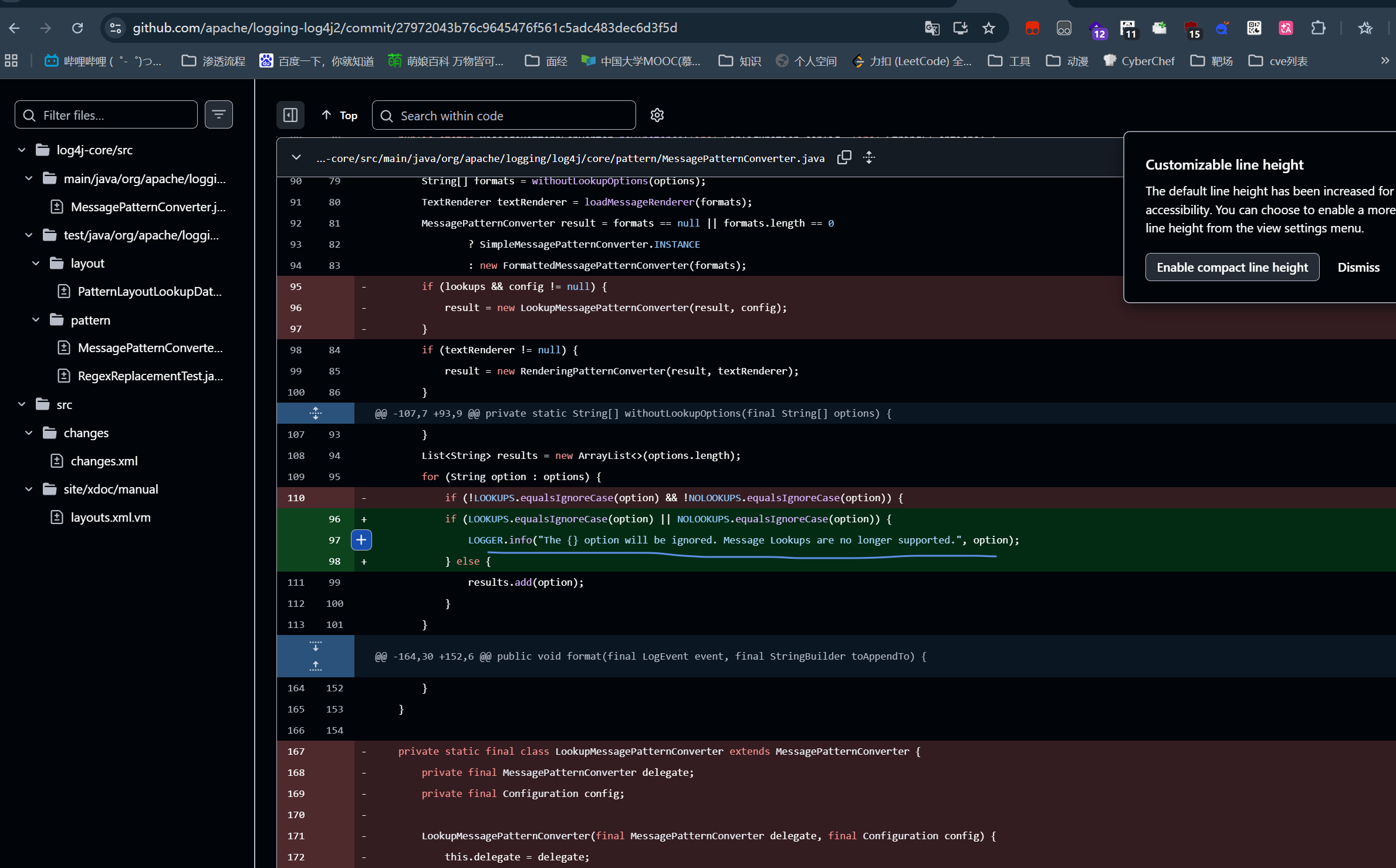
Task: Collapse the MessagePatternConverter.java diff chevron
Action: click(x=296, y=157)
